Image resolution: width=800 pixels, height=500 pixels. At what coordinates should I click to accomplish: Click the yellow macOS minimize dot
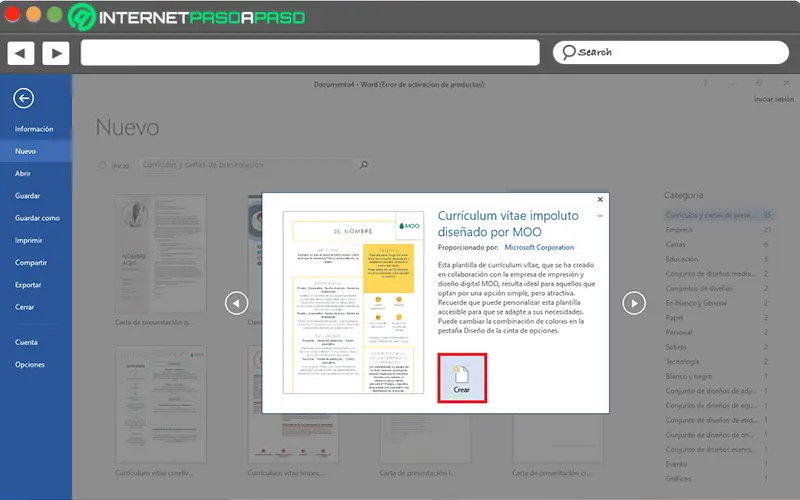tap(34, 14)
